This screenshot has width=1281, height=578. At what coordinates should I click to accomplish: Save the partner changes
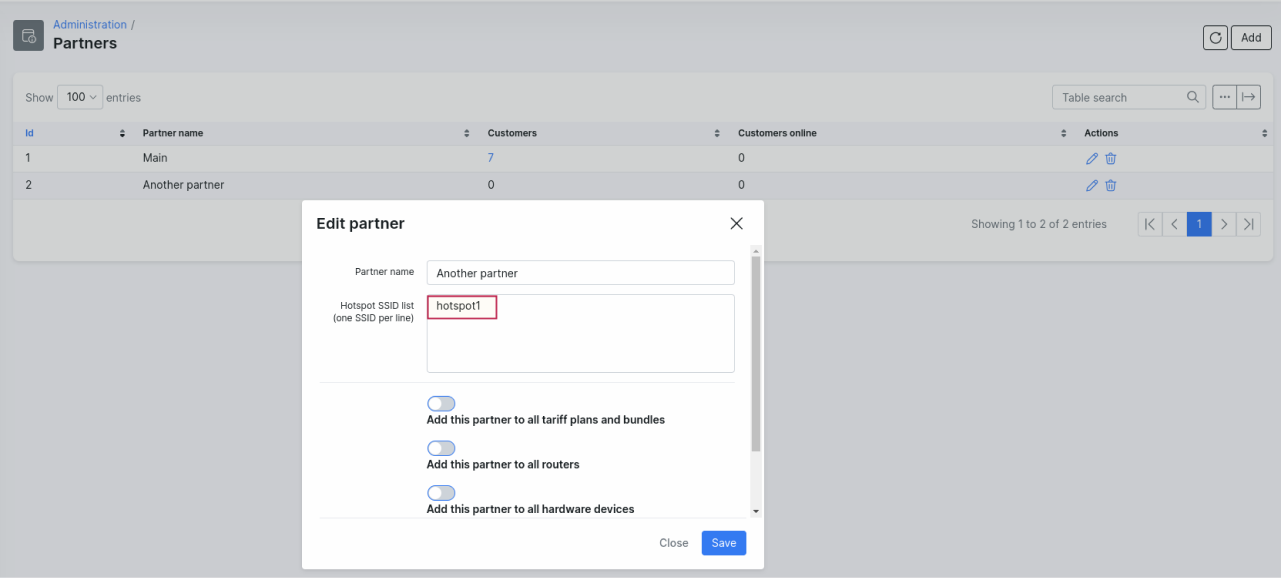click(723, 543)
